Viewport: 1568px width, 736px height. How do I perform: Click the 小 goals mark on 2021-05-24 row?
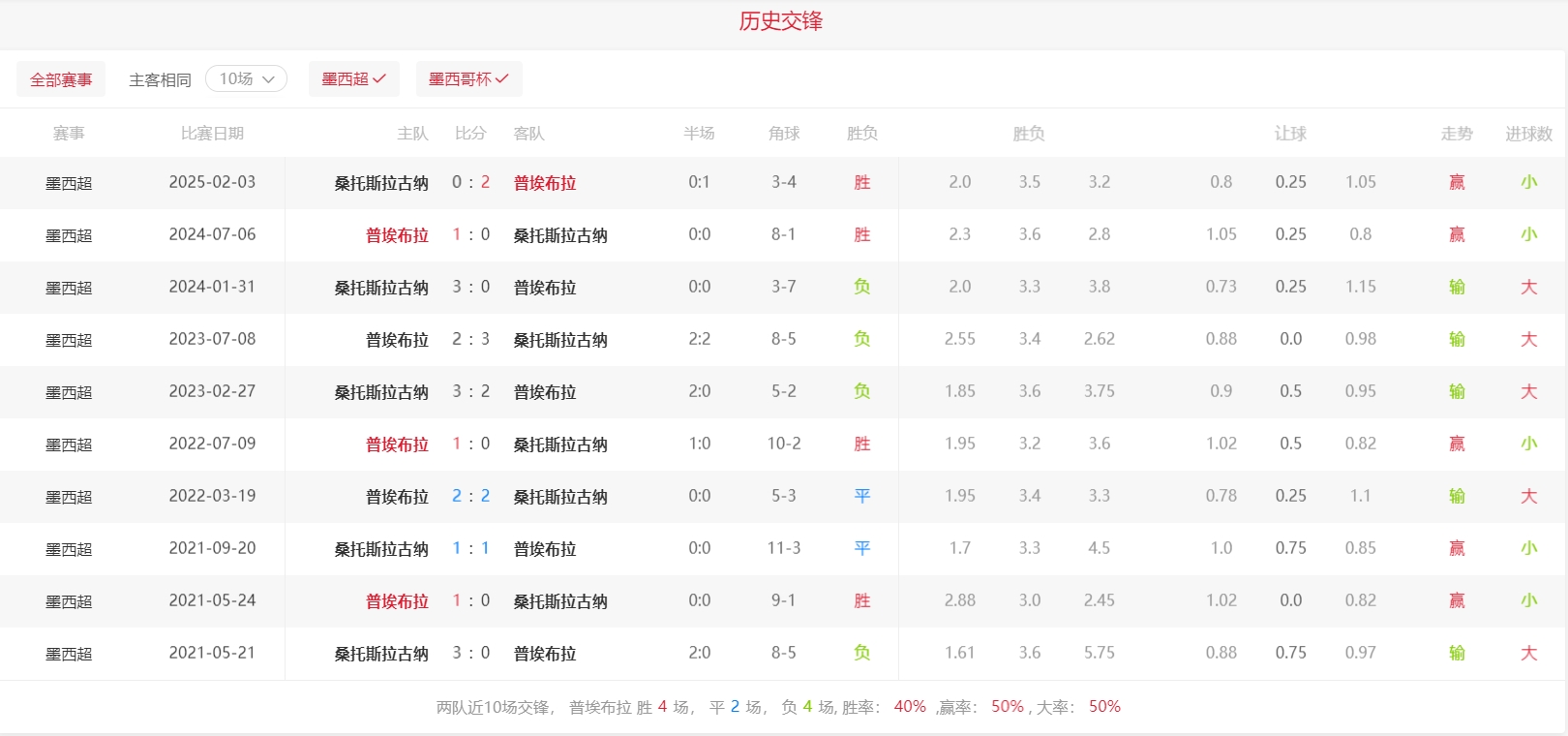(1528, 601)
